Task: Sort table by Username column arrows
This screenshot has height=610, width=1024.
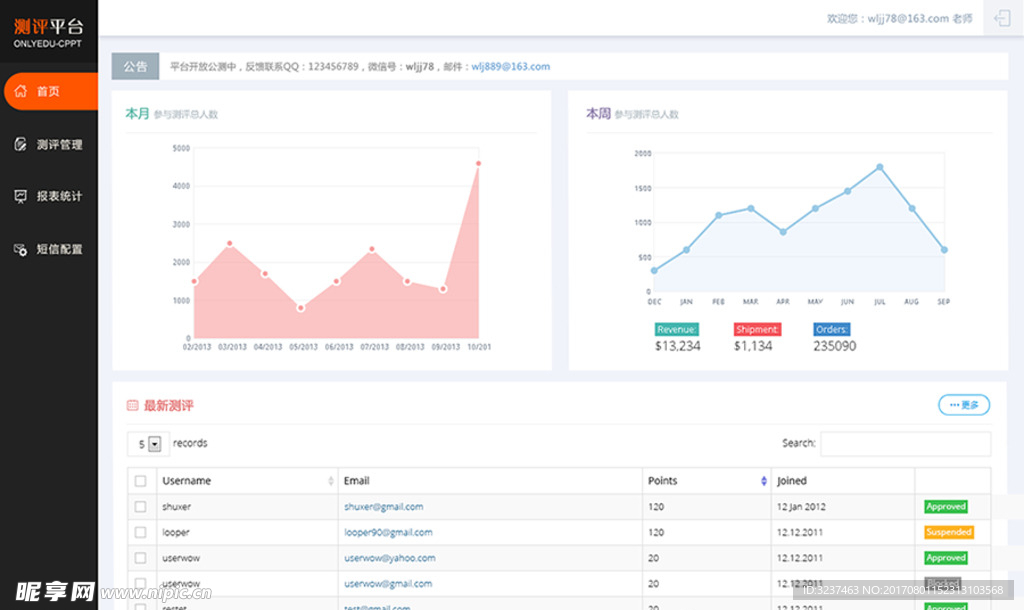Action: click(331, 481)
